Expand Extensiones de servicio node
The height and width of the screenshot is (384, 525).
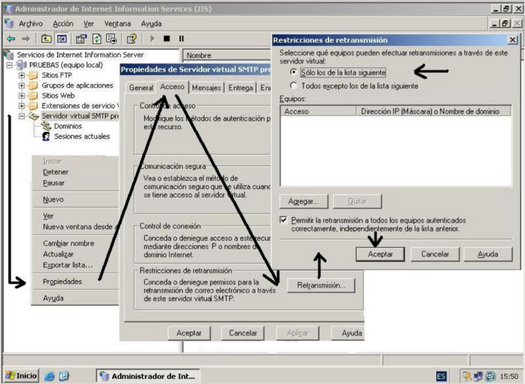pyautogui.click(x=22, y=106)
